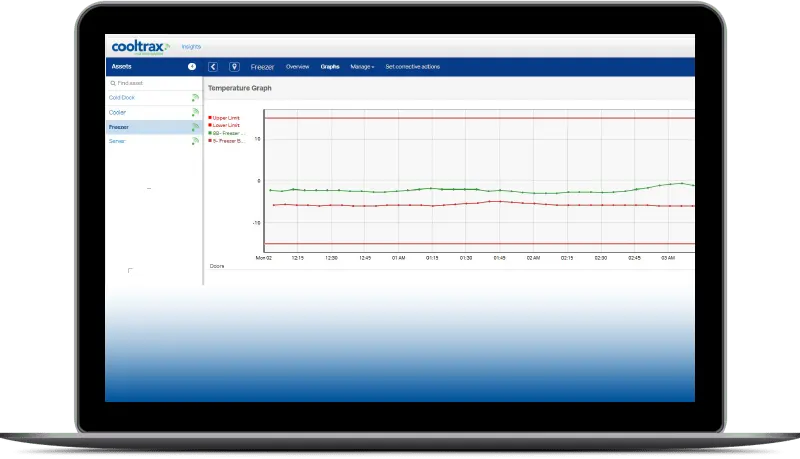Click the Temperature Graph heading

click(240, 88)
